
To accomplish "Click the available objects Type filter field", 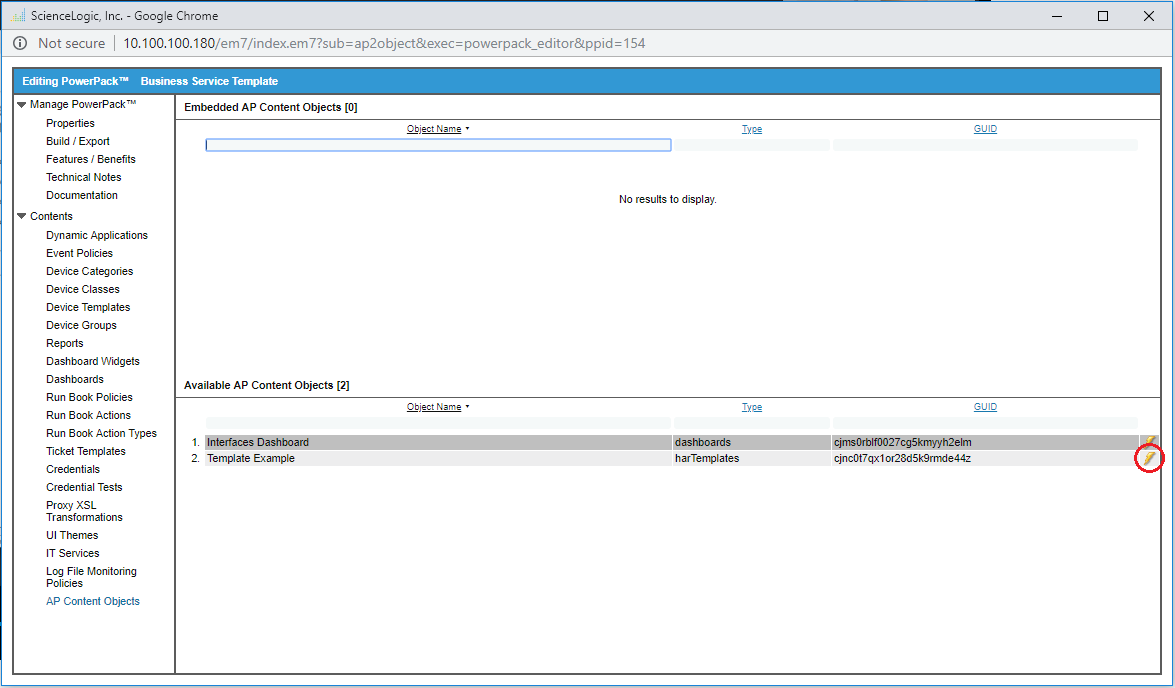I will click(752, 423).
